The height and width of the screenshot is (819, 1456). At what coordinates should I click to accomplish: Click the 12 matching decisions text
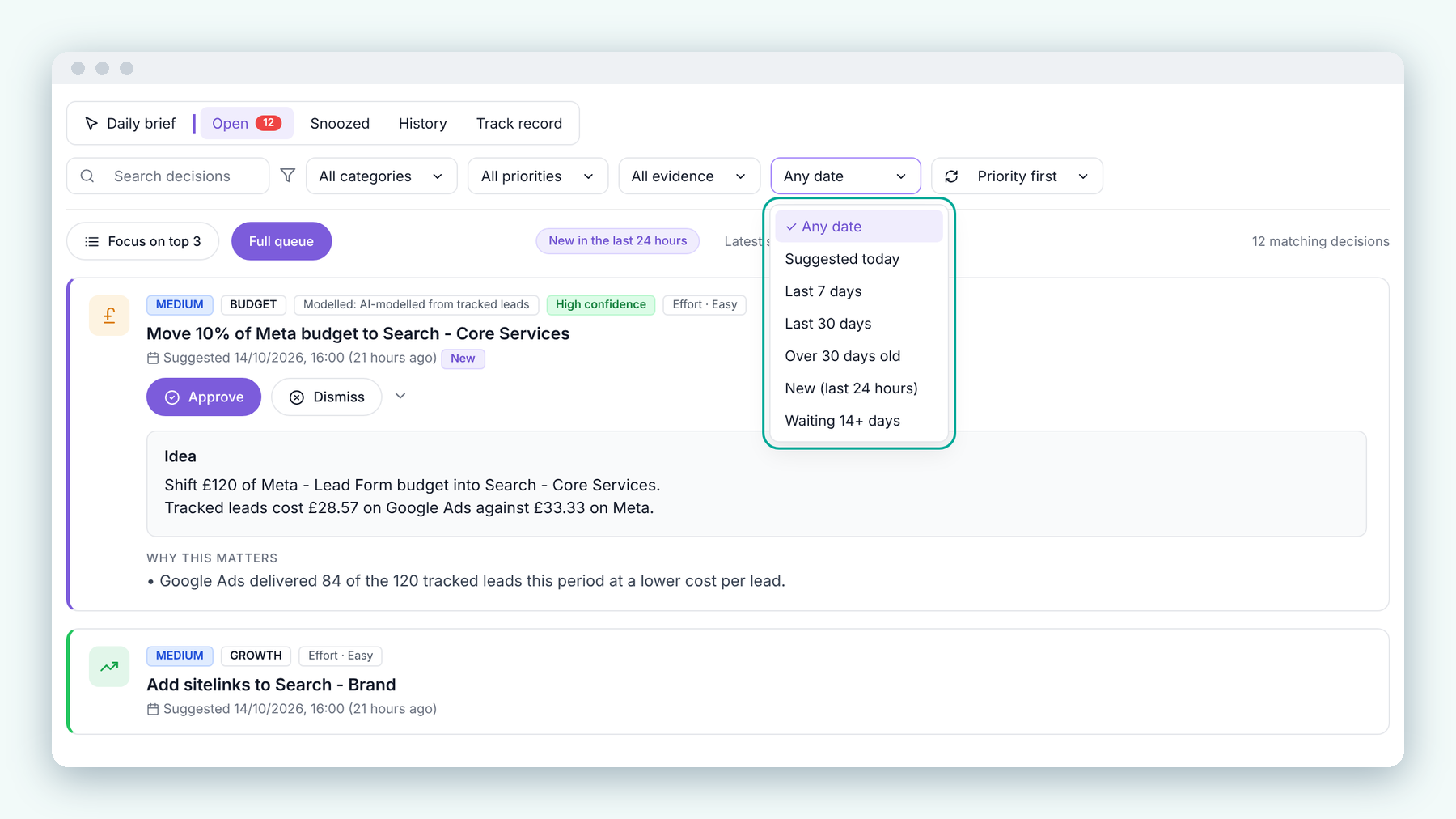(1321, 241)
